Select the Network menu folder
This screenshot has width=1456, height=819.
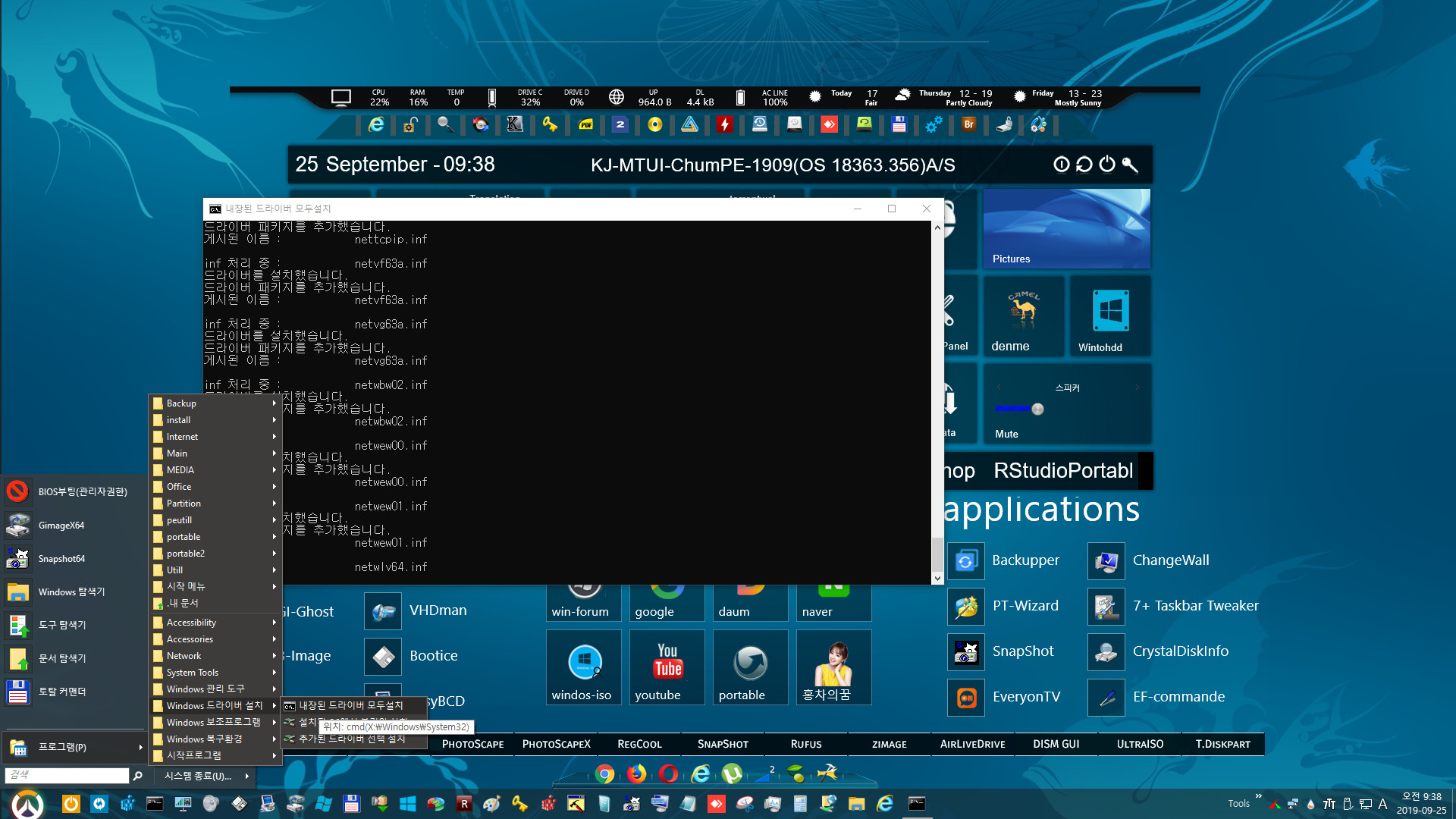(x=215, y=656)
